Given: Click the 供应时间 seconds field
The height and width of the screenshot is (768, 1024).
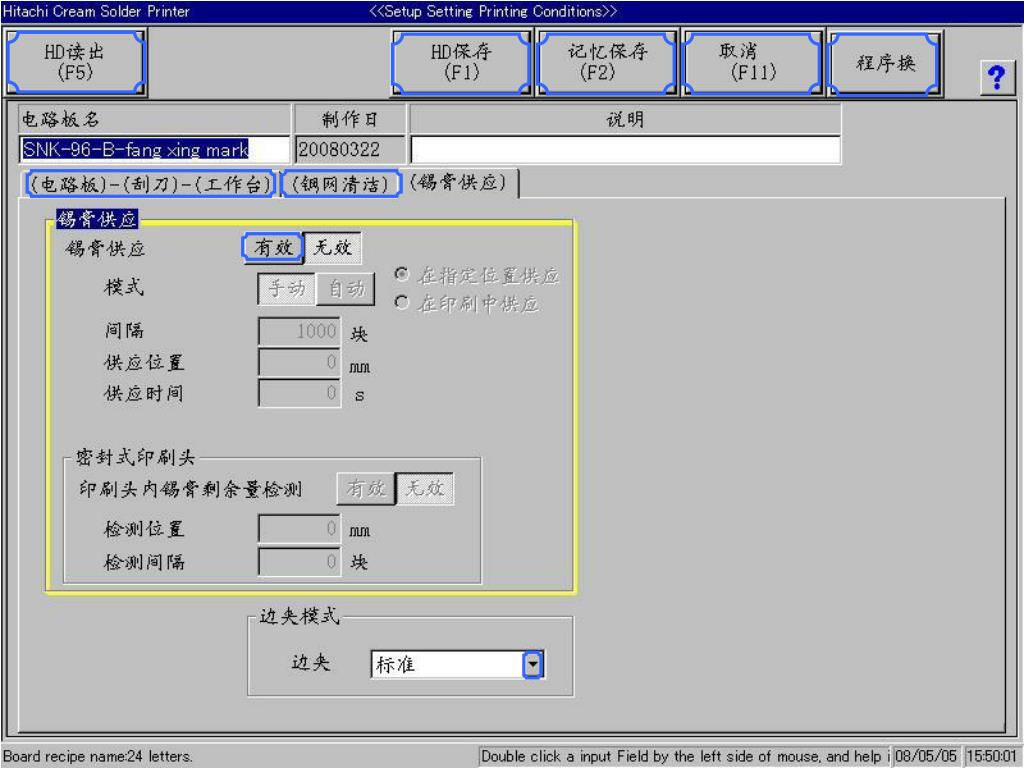Looking at the screenshot, I should click(299, 393).
